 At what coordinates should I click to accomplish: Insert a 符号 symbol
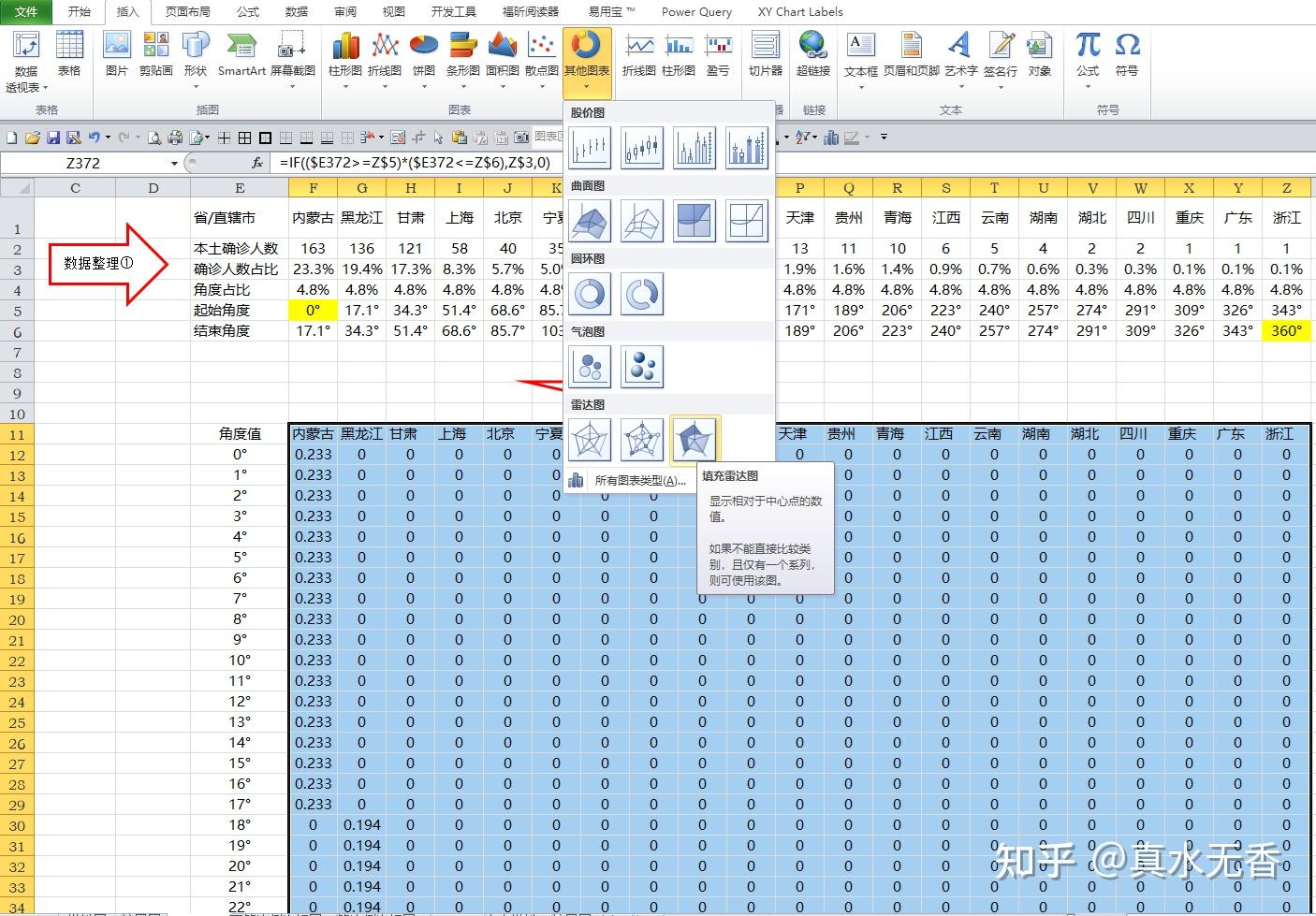(1127, 54)
